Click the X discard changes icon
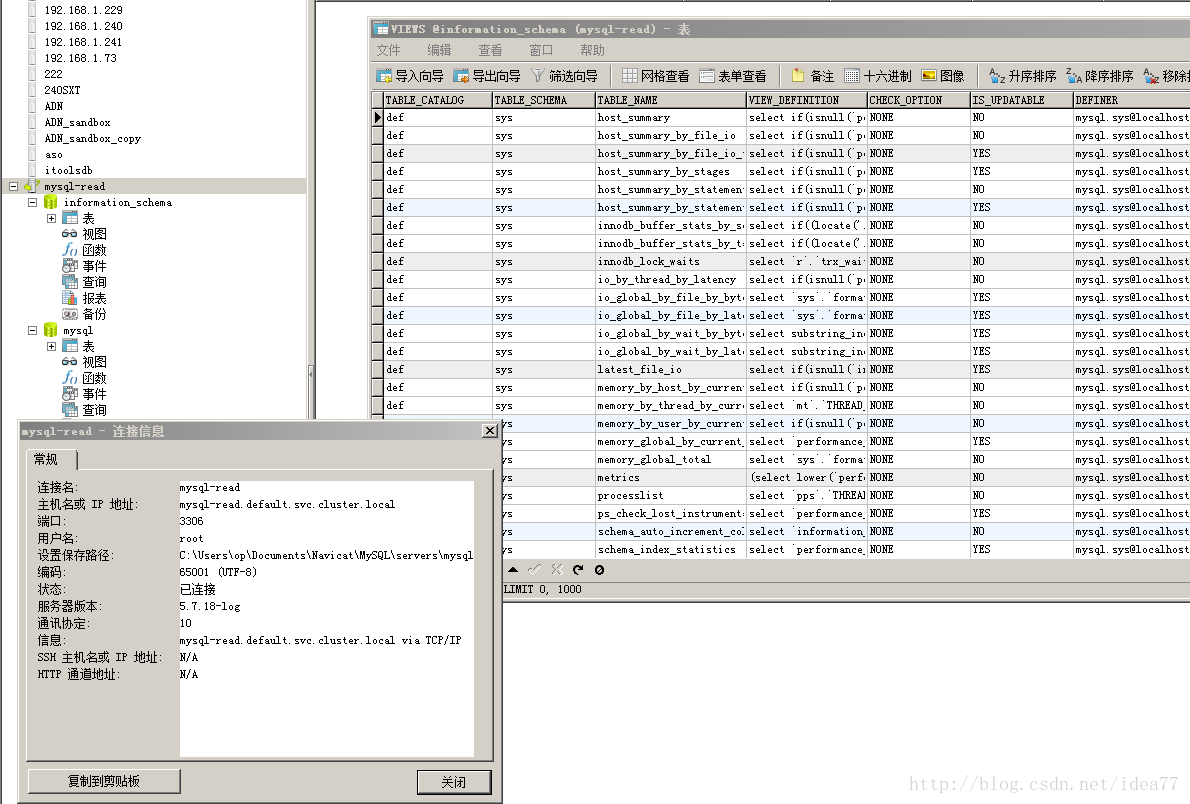This screenshot has width=1190, height=804. (556, 569)
